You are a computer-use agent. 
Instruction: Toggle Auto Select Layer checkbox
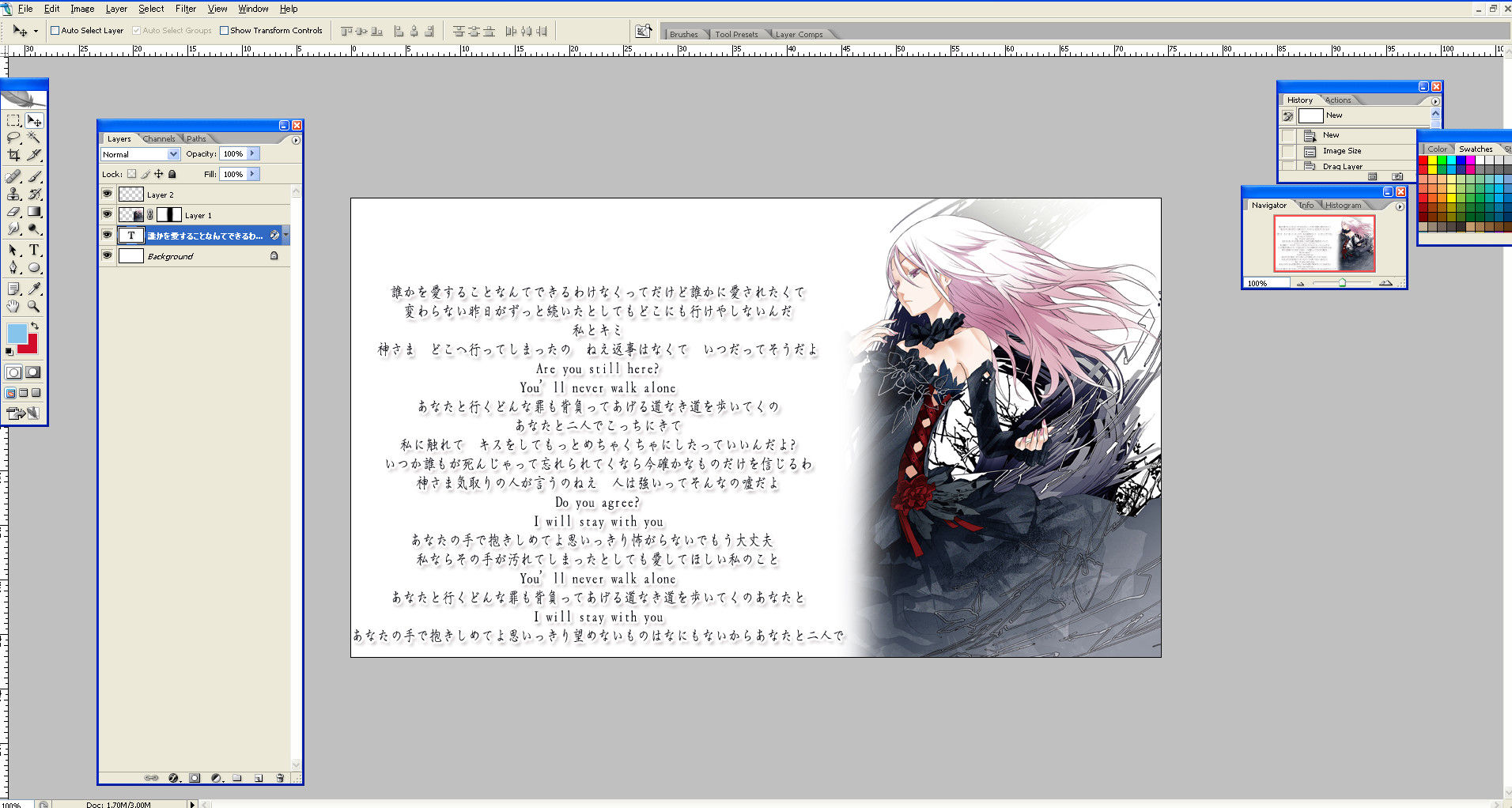pyautogui.click(x=55, y=31)
